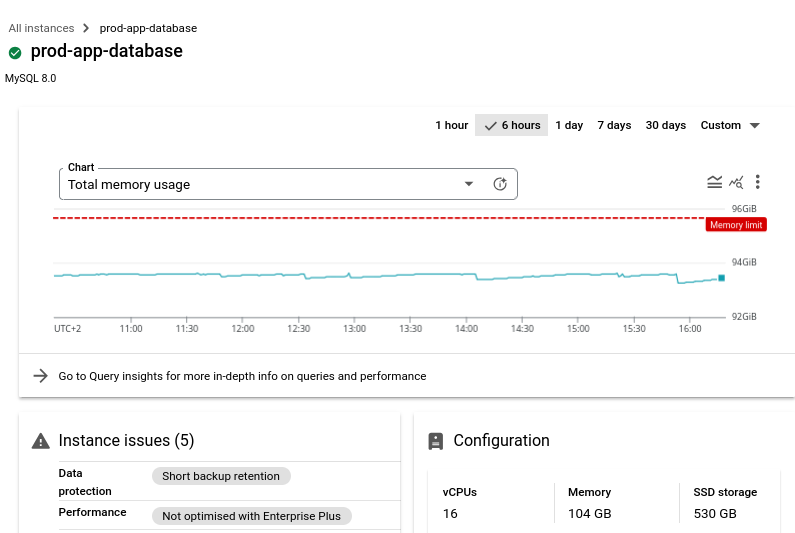The height and width of the screenshot is (533, 795).
Task: Click the chart info icon beside dropdown
Action: tap(500, 184)
